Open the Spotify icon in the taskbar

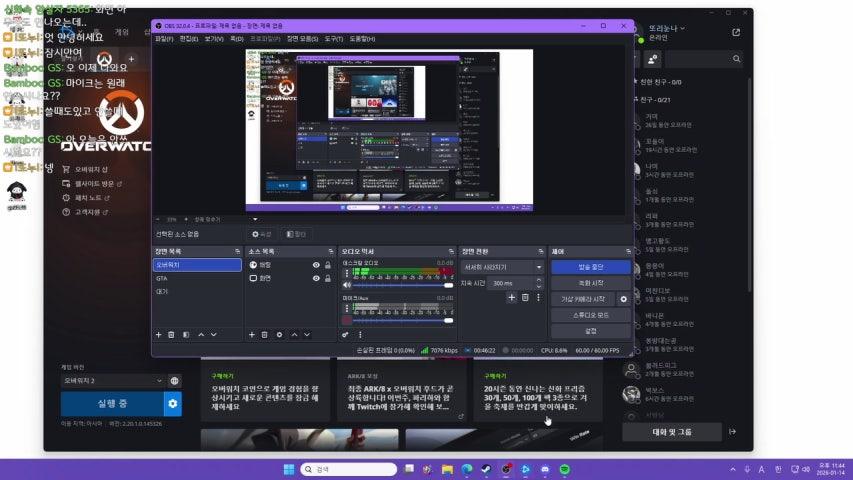click(x=564, y=469)
